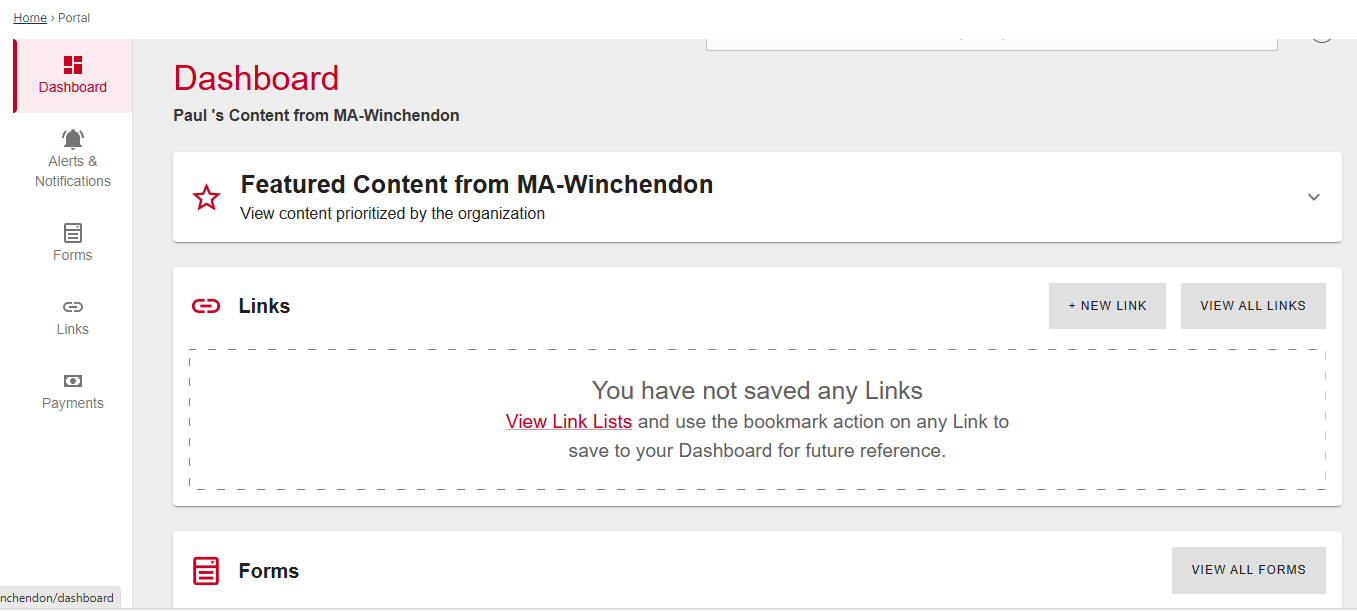Click the red form icon beside Forms heading

point(206,571)
